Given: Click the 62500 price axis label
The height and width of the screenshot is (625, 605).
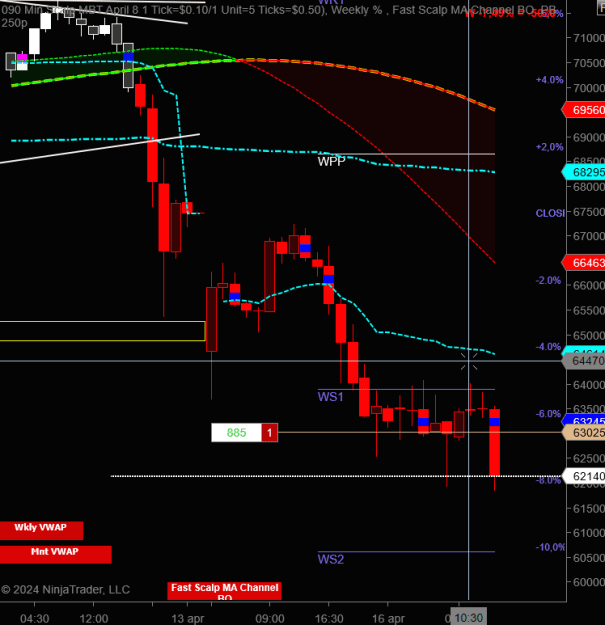Looking at the screenshot, I should [589, 459].
